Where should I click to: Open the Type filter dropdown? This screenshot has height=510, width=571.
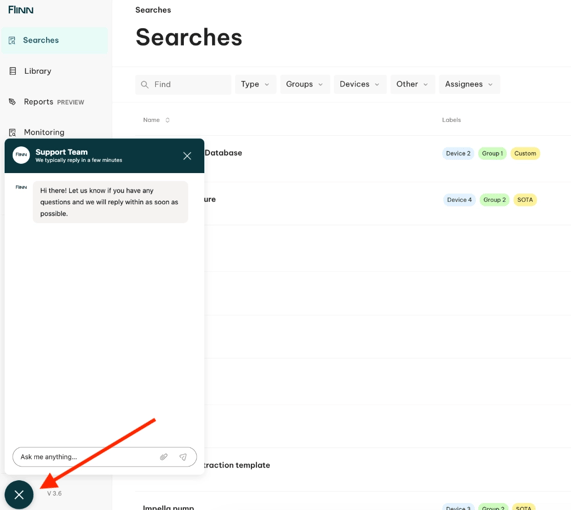point(255,84)
